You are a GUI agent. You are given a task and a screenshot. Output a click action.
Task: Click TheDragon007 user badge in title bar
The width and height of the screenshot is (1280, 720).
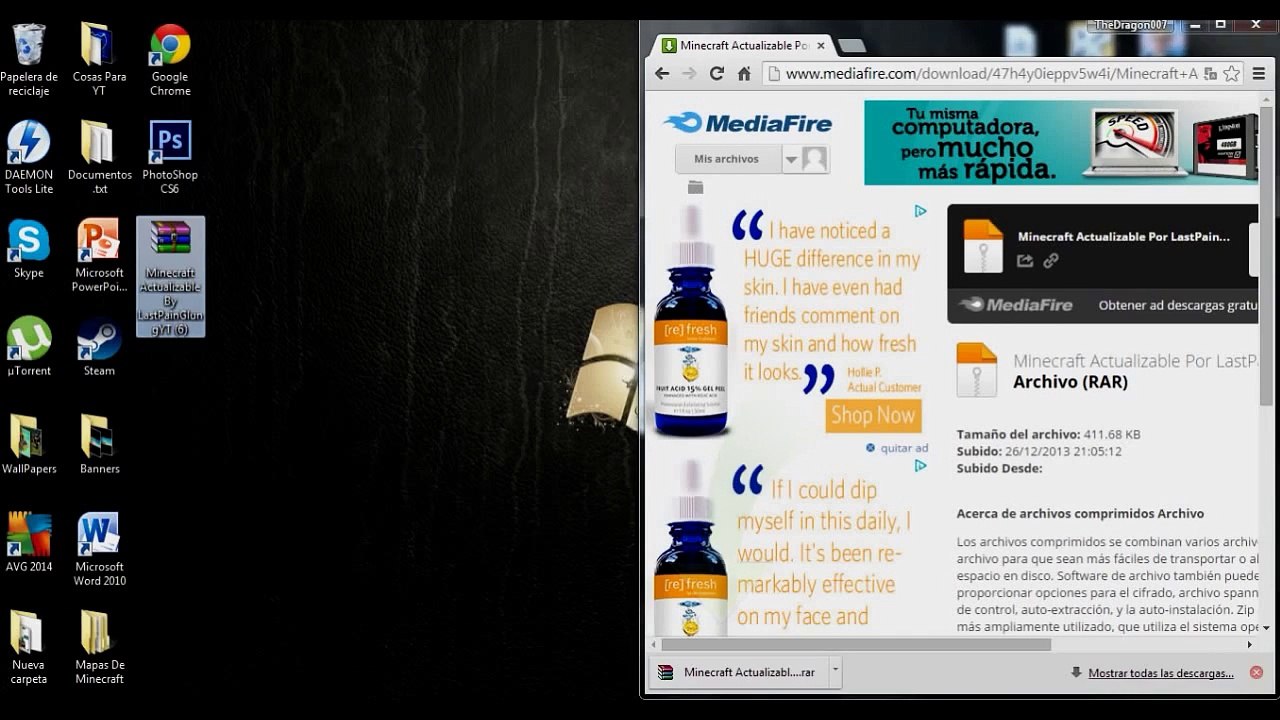pos(1130,25)
